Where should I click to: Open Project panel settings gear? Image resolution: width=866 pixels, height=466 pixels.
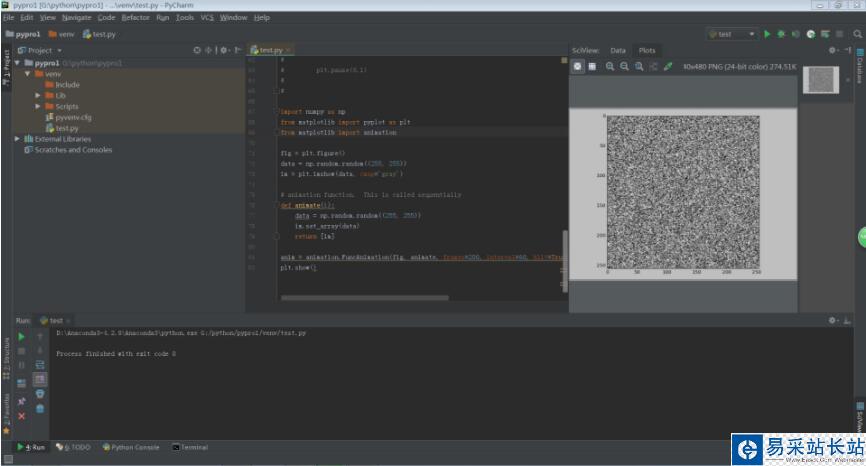[x=224, y=50]
